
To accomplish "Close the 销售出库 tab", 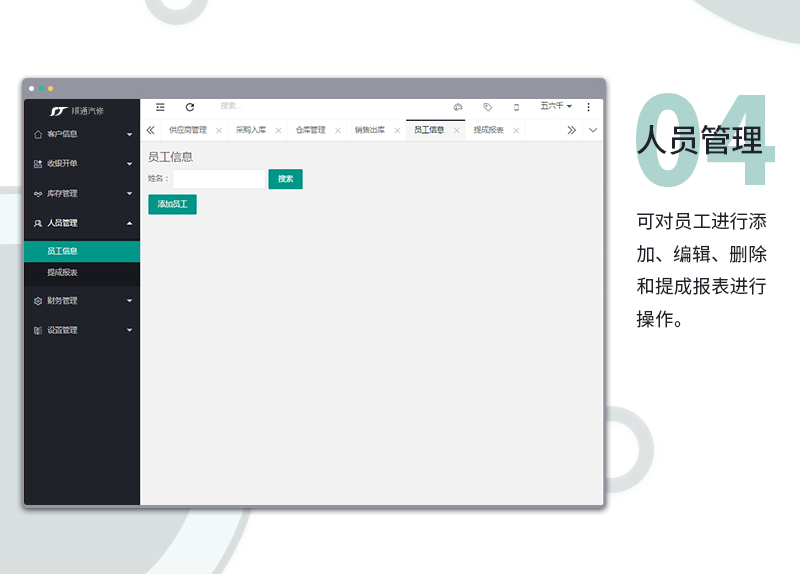I will pos(397,131).
